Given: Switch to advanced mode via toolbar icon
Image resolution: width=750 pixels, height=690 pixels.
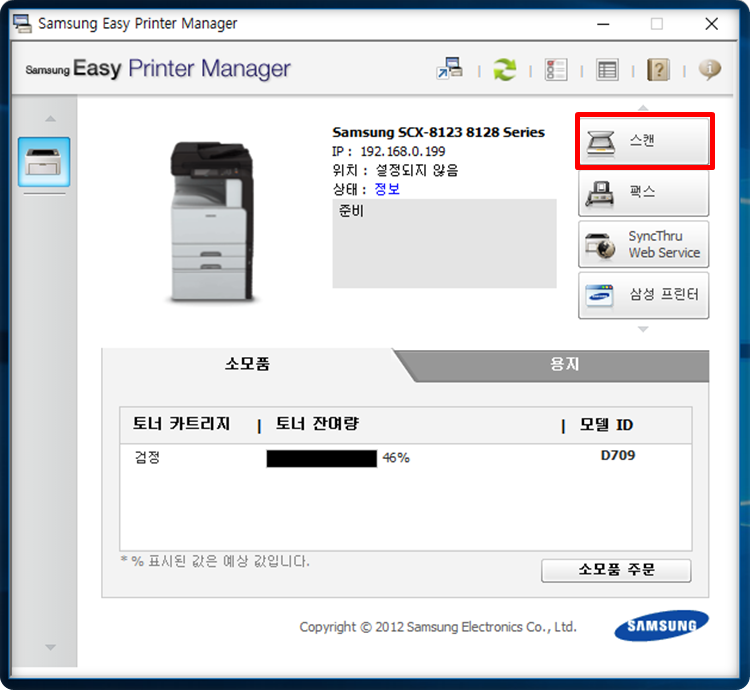Looking at the screenshot, I should click(x=450, y=69).
